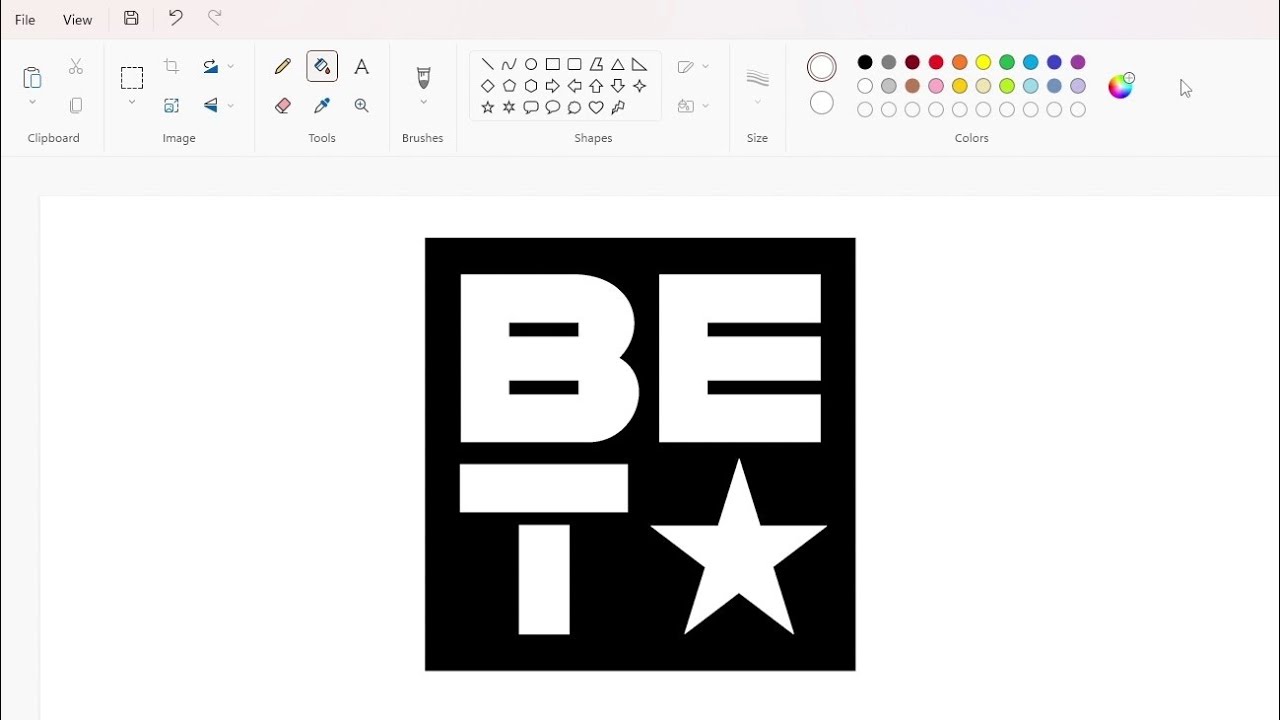Open the Shape outline dropdown
This screenshot has height=720, width=1280.
click(x=693, y=67)
